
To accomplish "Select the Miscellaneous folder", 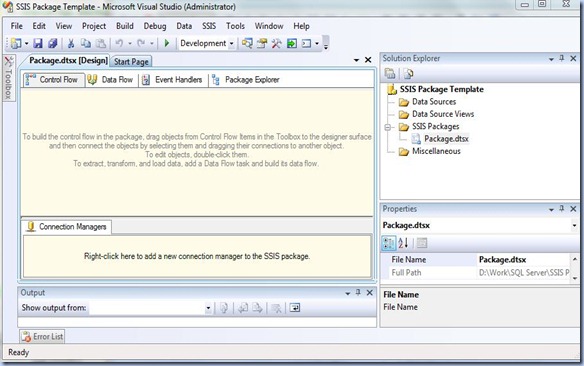I will point(436,151).
